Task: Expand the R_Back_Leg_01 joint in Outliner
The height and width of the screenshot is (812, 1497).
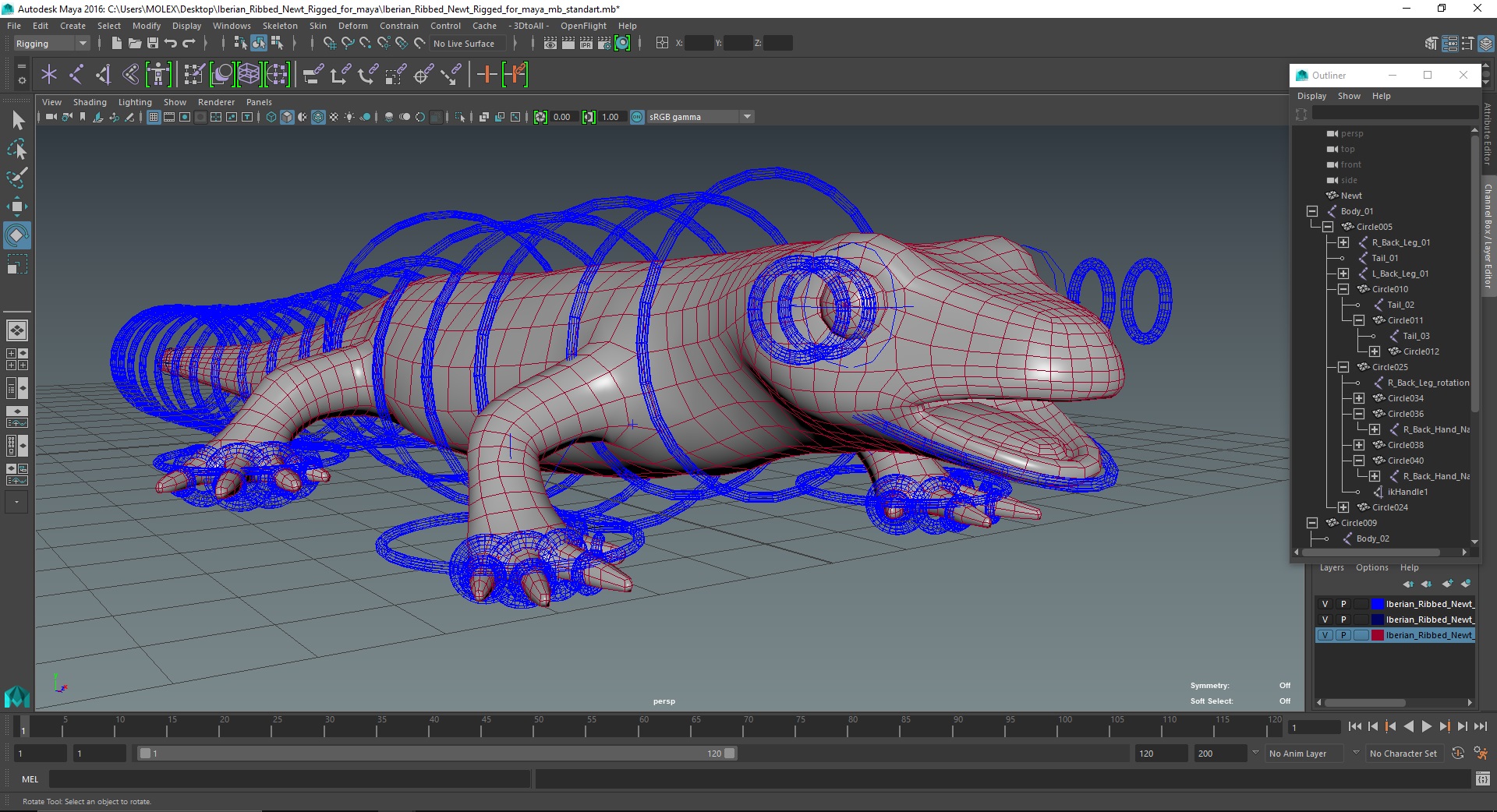Action: coord(1343,242)
